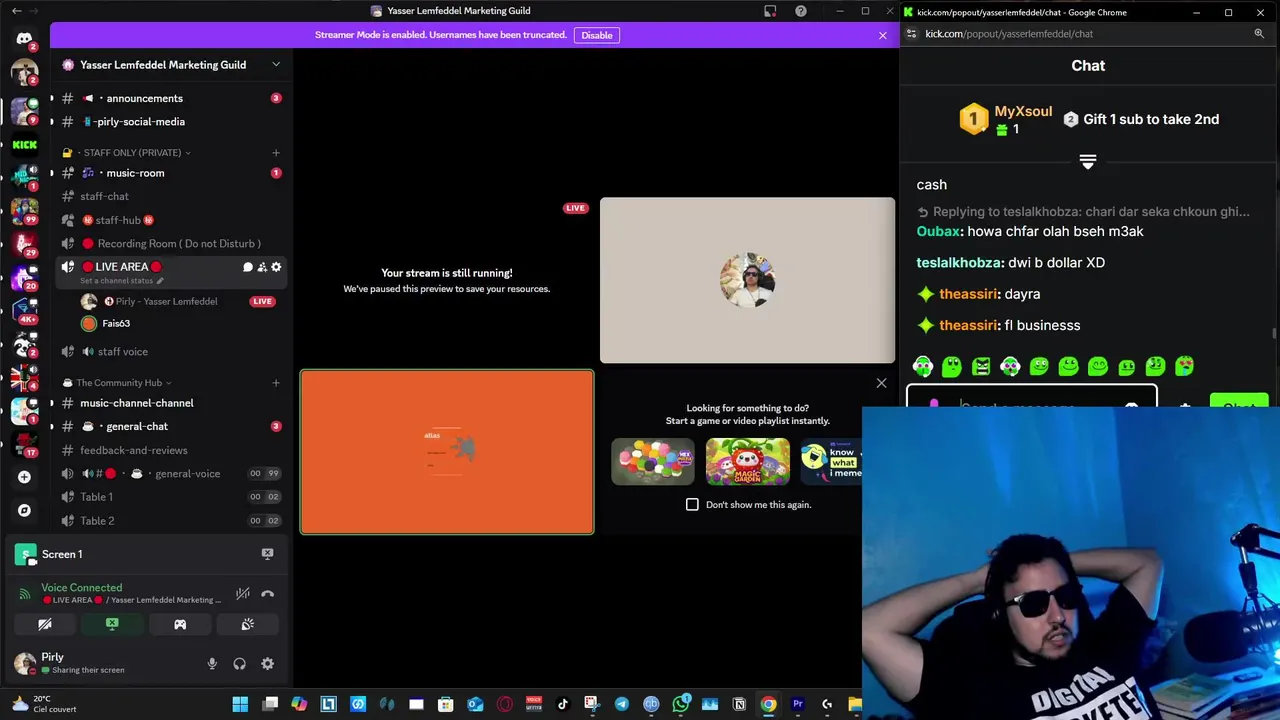The width and height of the screenshot is (1280, 720).
Task: Invite people to LIVE AREA channel
Action: [262, 267]
